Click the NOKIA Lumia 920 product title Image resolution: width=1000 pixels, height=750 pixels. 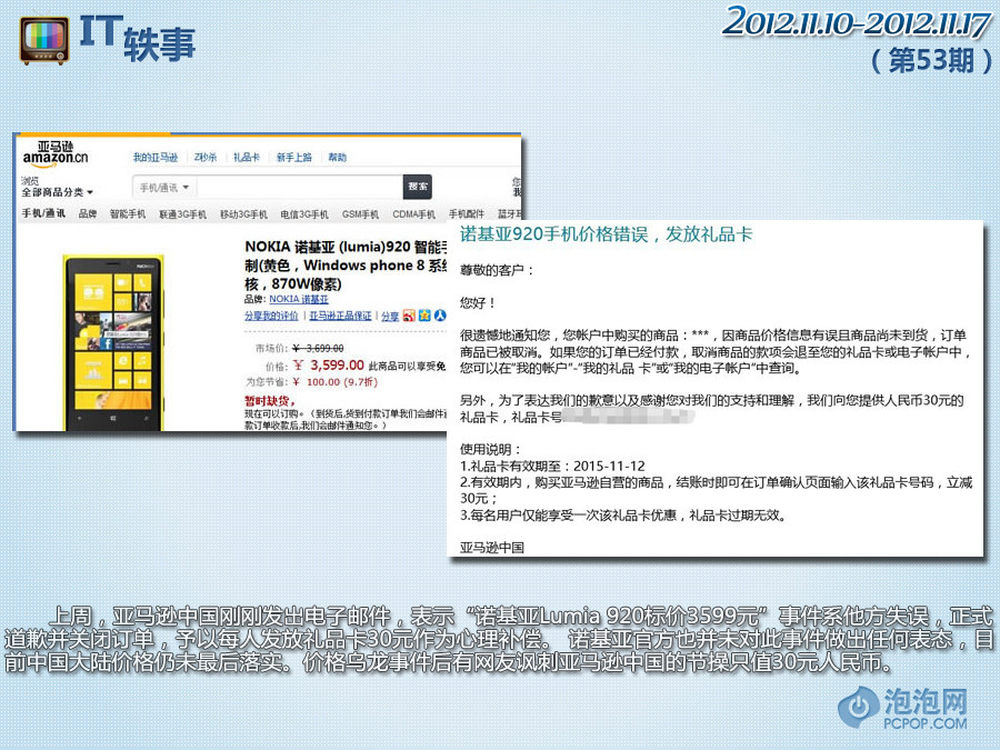click(346, 265)
